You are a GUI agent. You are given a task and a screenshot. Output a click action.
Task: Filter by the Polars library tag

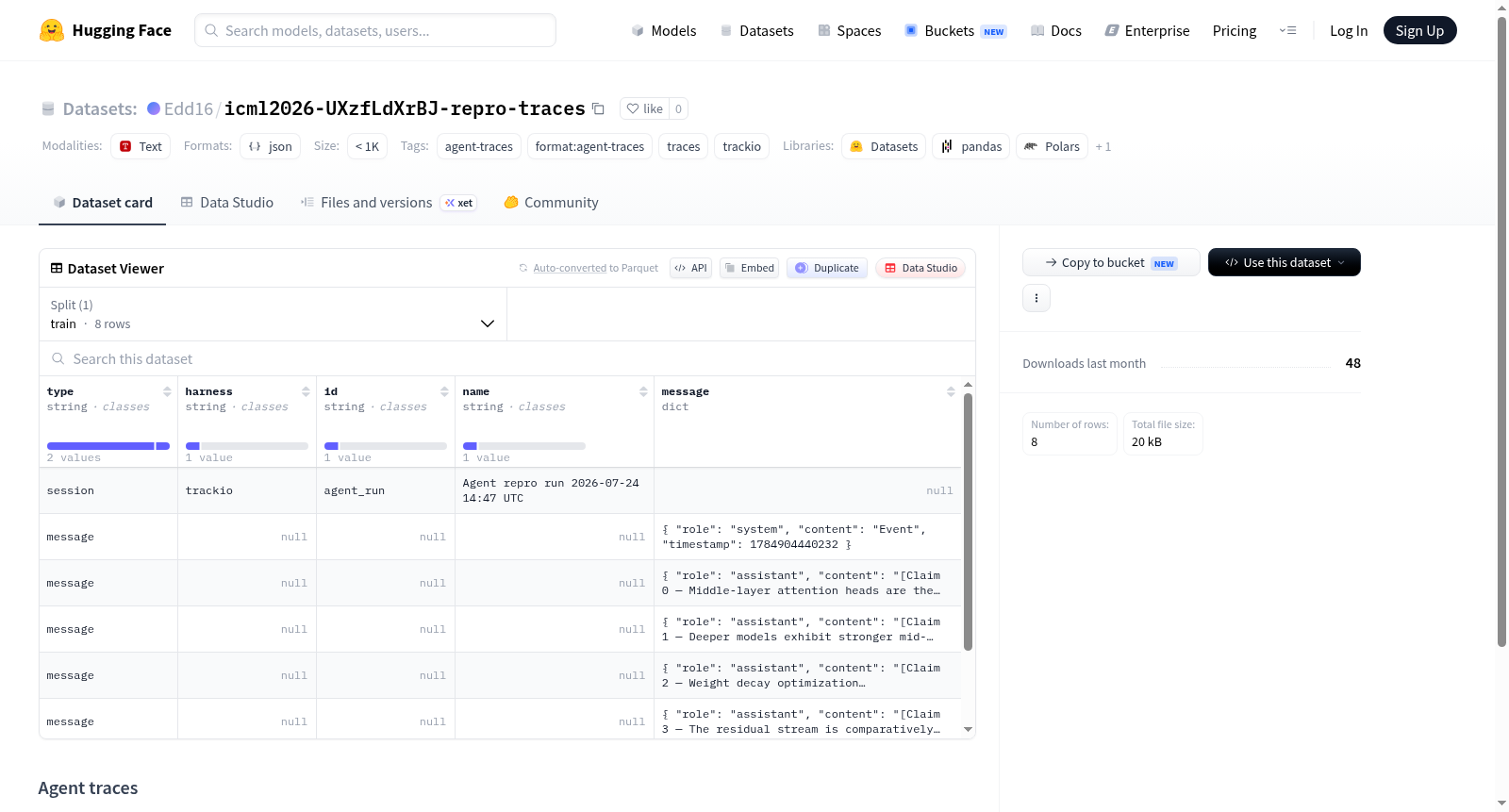click(1052, 146)
